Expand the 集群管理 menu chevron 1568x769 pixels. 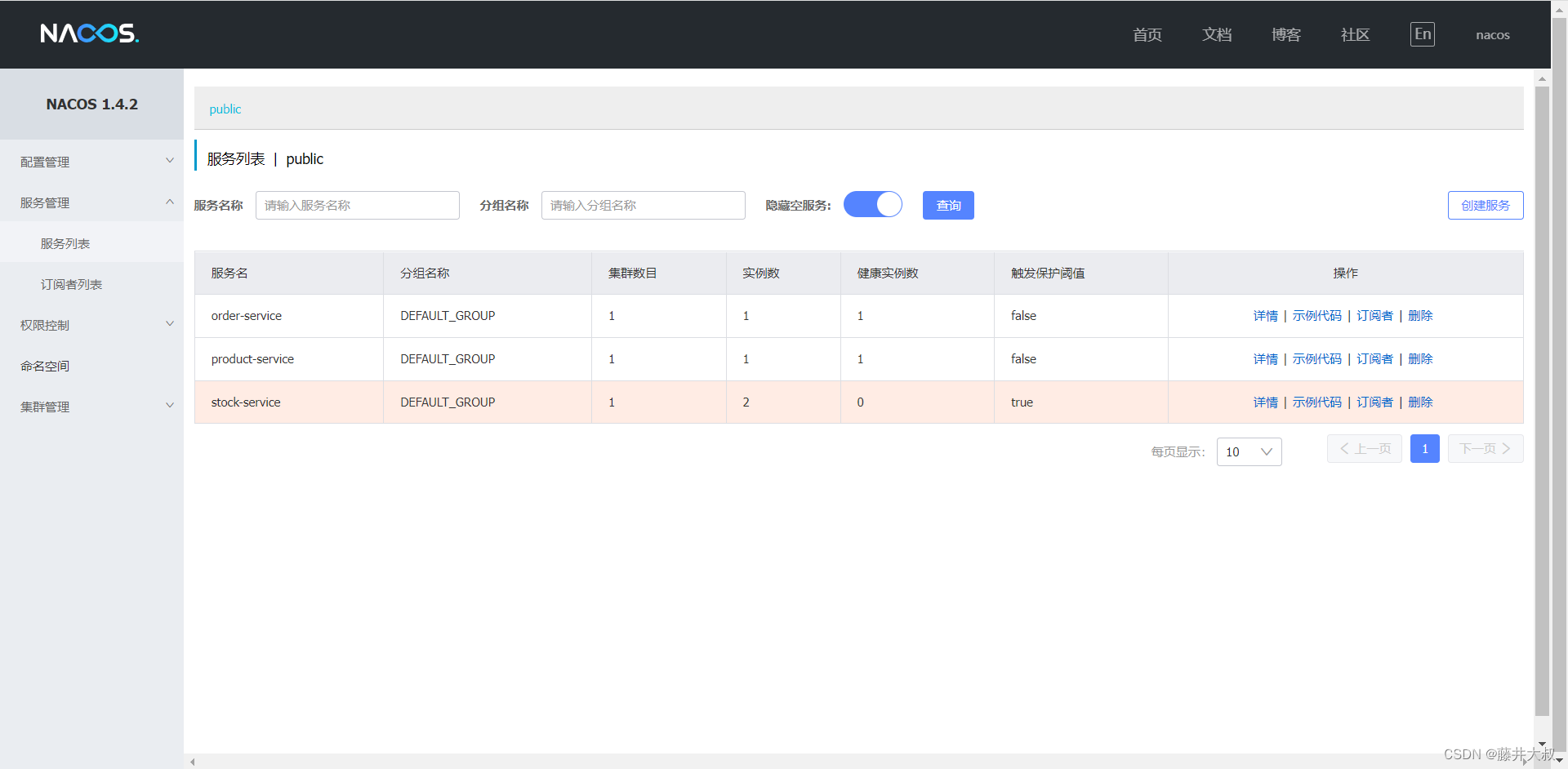click(x=170, y=406)
